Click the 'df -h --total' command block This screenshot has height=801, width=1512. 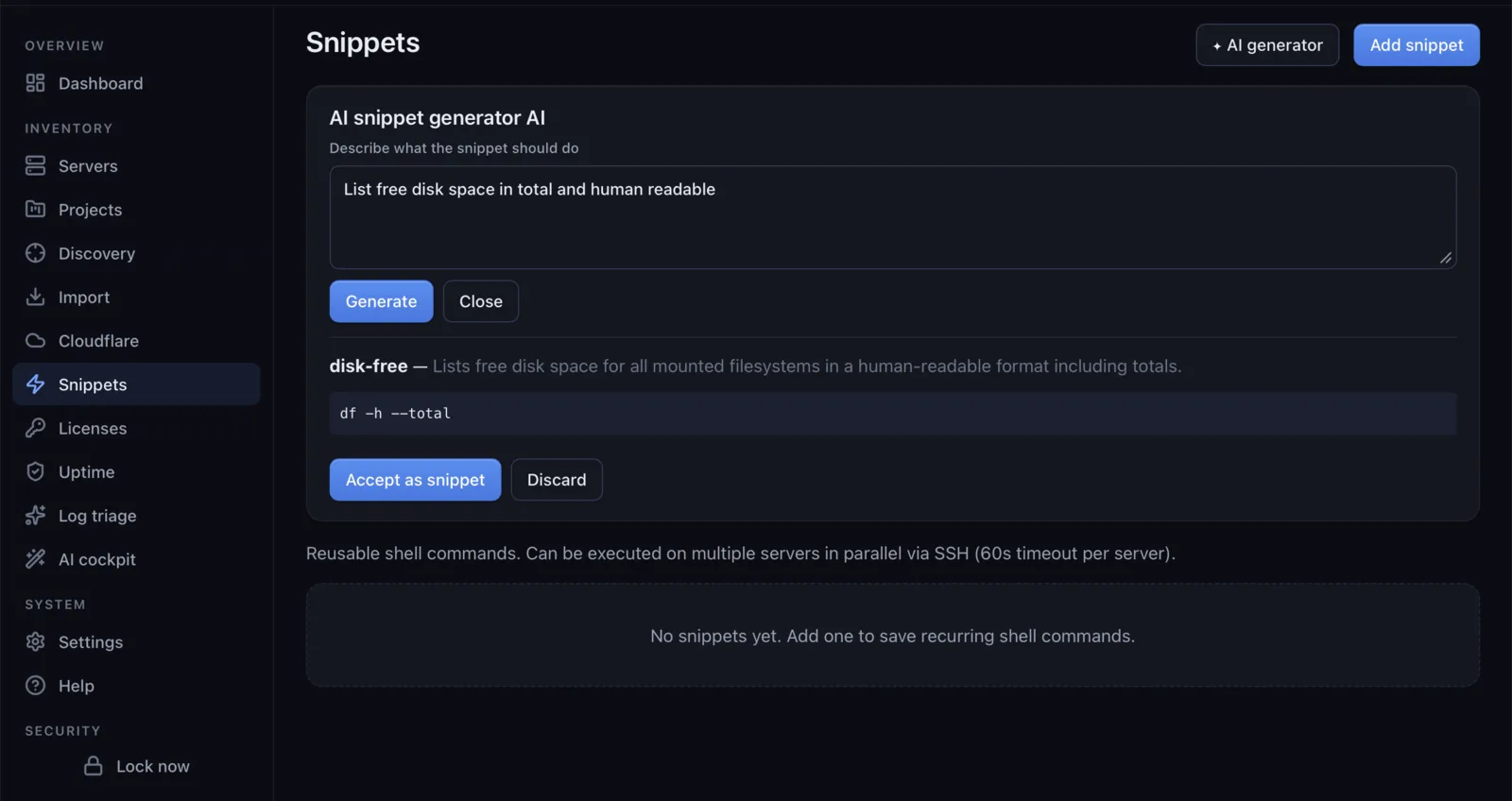893,413
